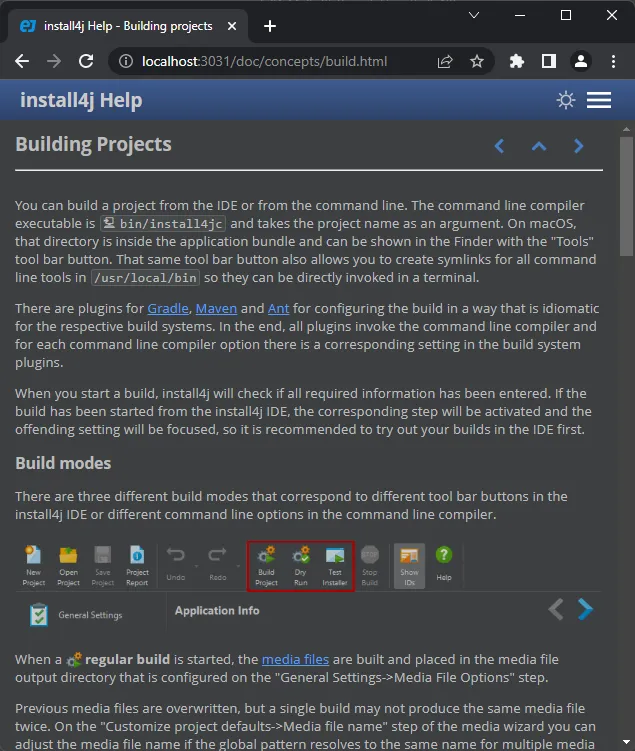View site information icon in address bar
This screenshot has width=635, height=751.
(x=125, y=61)
